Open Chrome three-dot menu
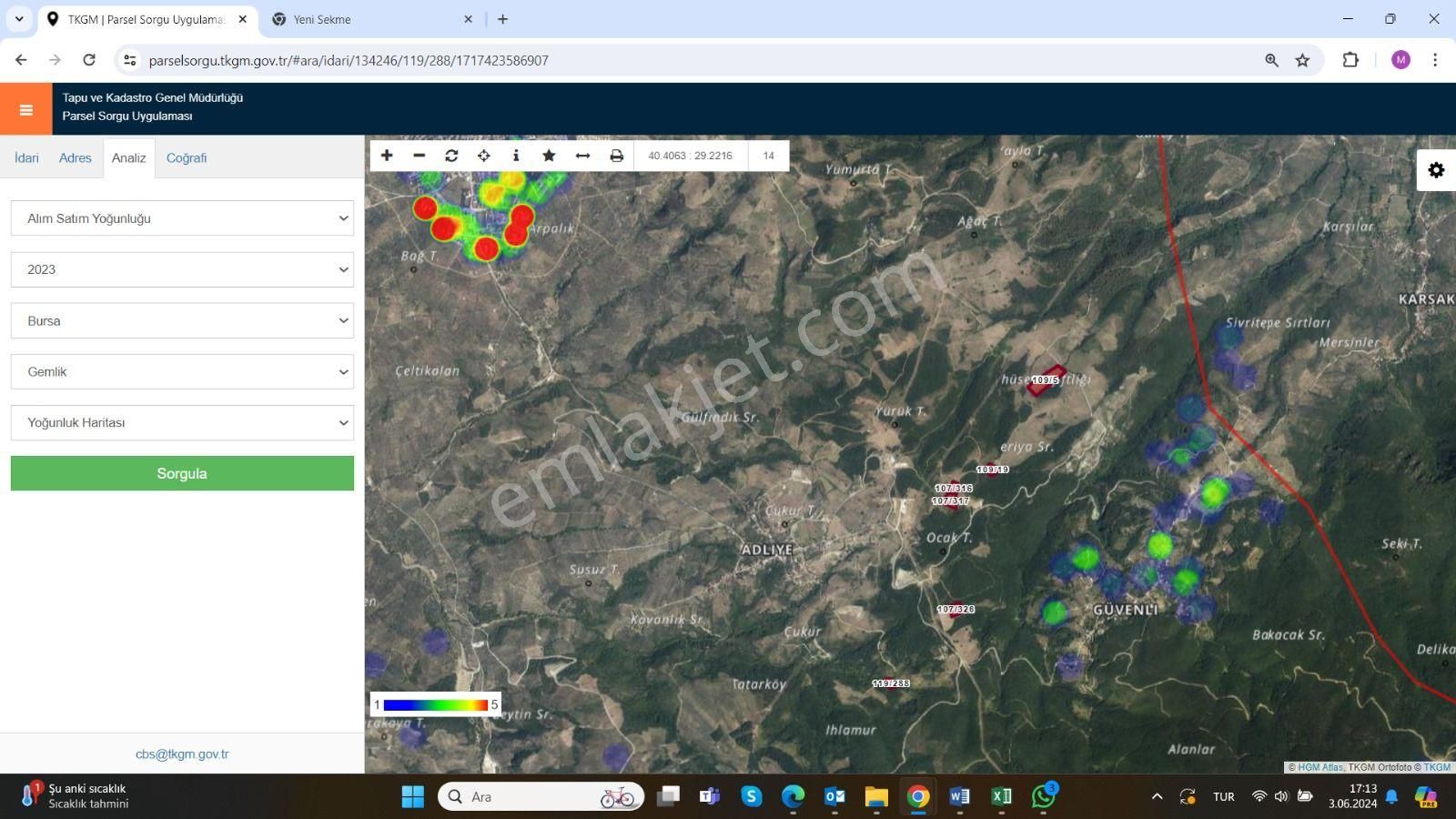Screen dimensions: 1456x819 point(1435,60)
